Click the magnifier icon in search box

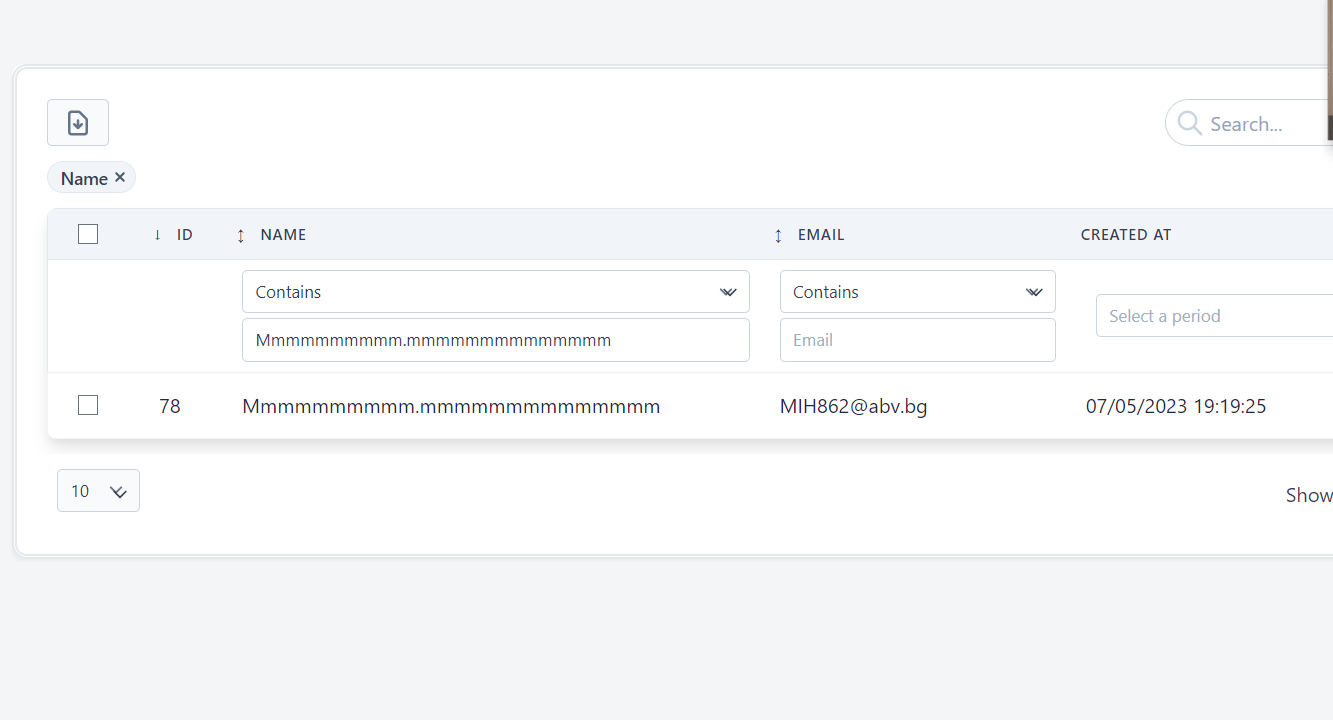(x=1189, y=123)
